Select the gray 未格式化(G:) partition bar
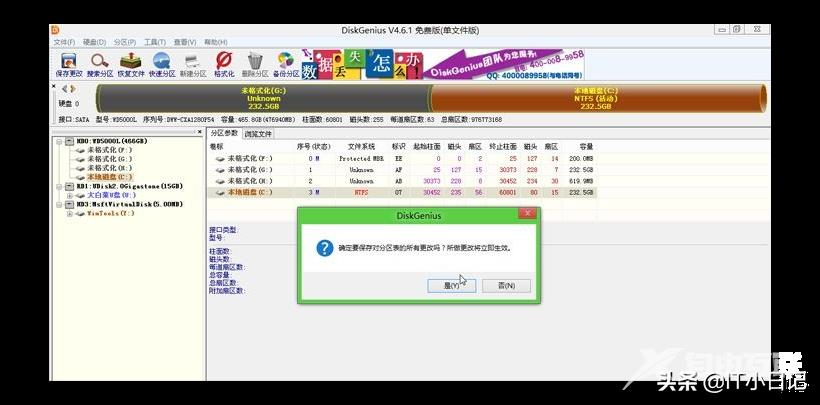820x405 pixels. [x=263, y=98]
